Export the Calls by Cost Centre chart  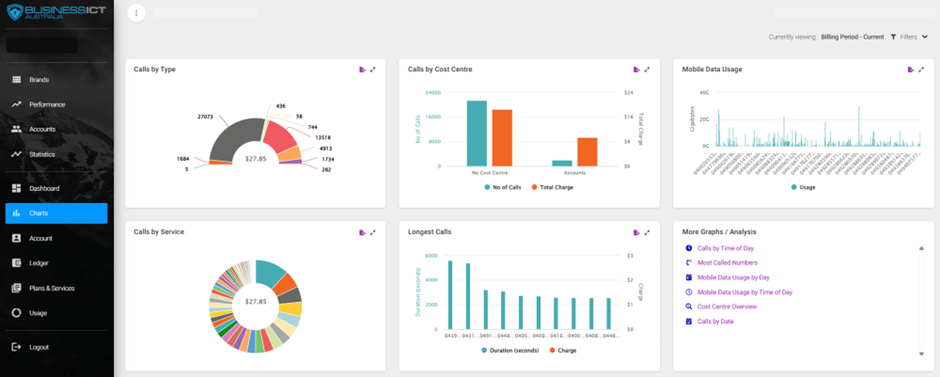[x=636, y=70]
